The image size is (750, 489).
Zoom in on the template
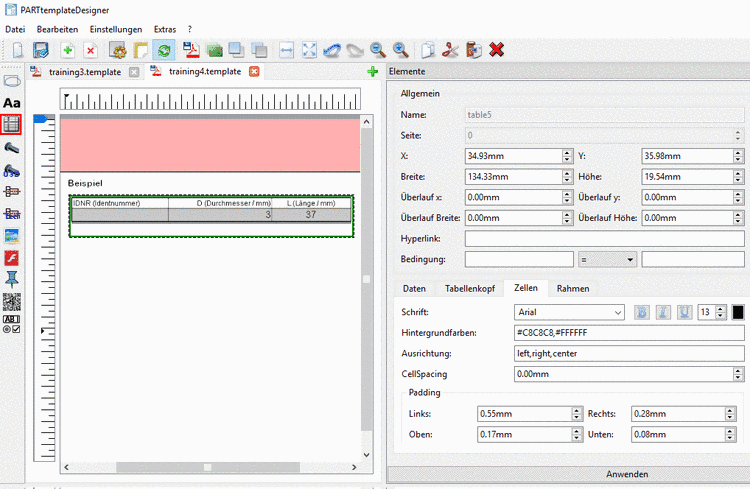click(x=401, y=50)
